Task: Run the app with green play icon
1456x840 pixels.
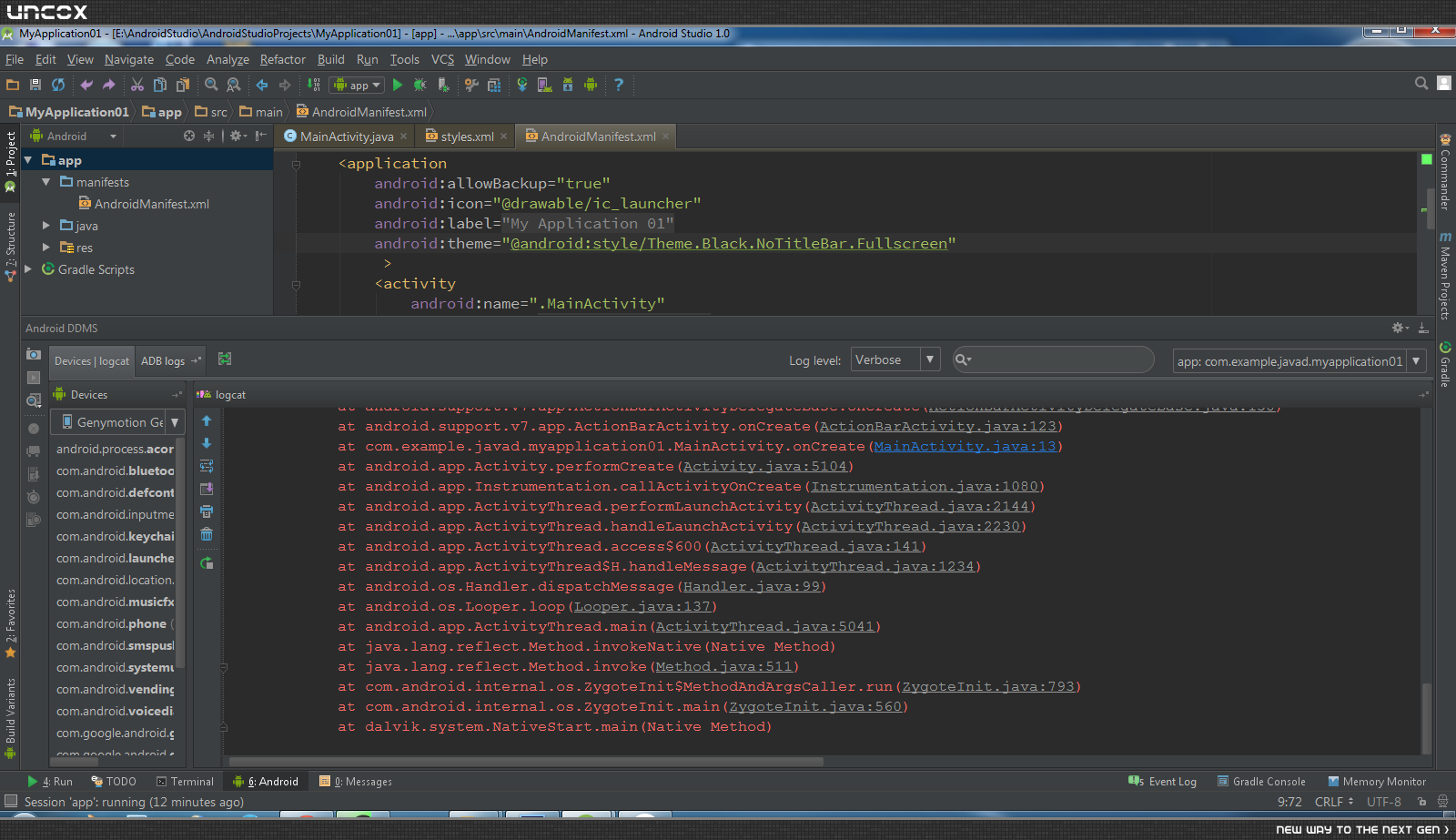Action: click(398, 85)
